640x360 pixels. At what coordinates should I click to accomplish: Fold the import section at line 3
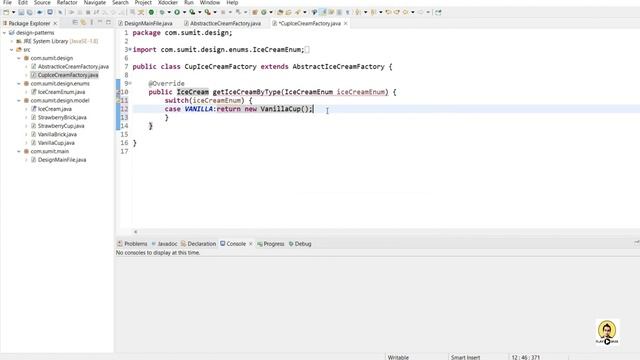click(130, 50)
